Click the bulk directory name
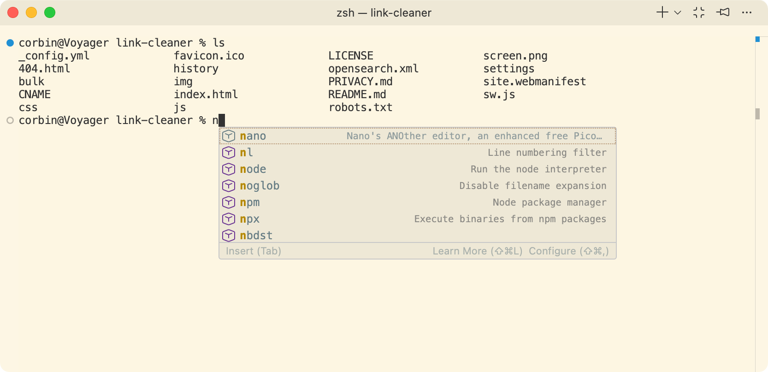Image resolution: width=768 pixels, height=372 pixels. [x=31, y=82]
